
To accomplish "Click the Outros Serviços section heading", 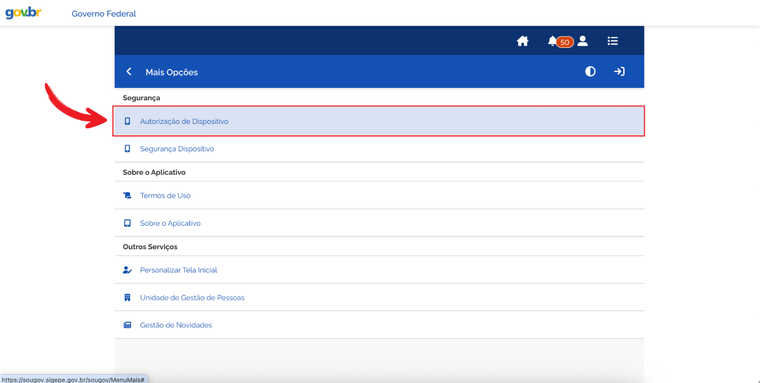I will (x=150, y=247).
